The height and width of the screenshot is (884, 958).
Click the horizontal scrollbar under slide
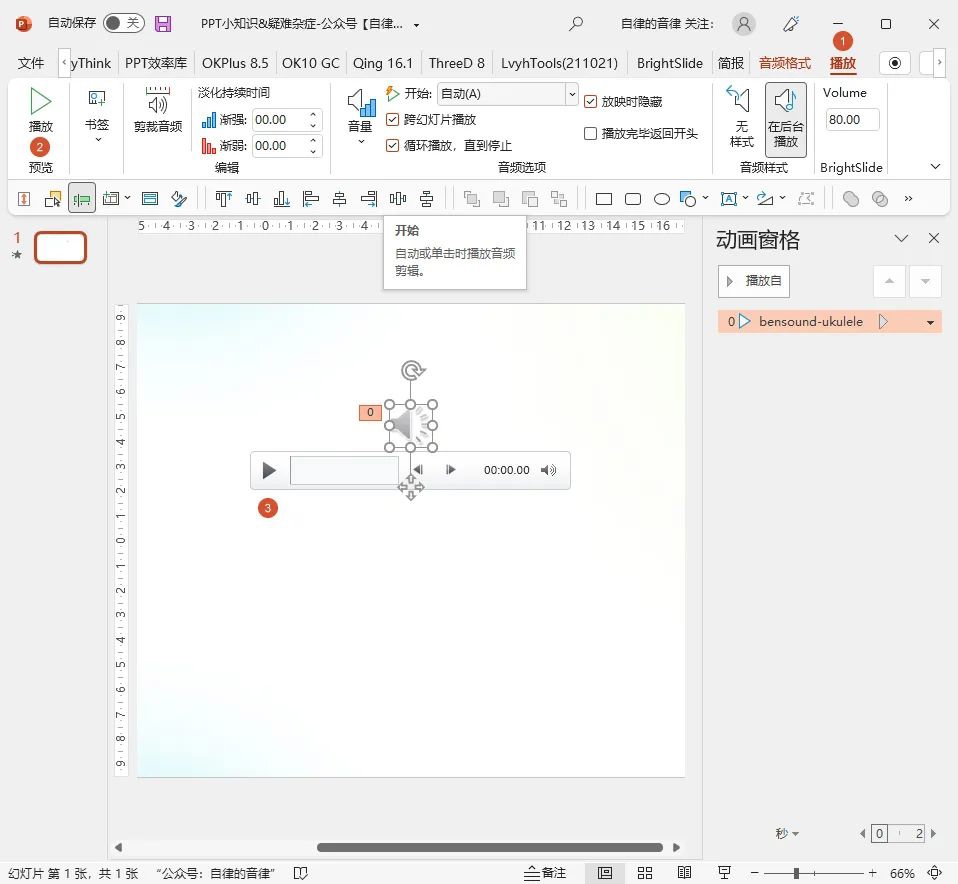click(489, 847)
